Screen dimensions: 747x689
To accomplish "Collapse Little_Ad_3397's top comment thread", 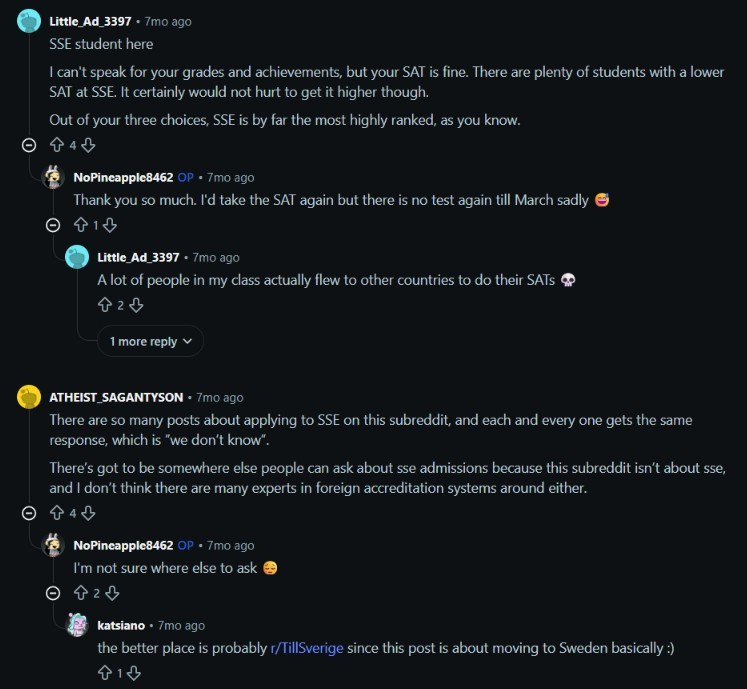I will 29,145.
